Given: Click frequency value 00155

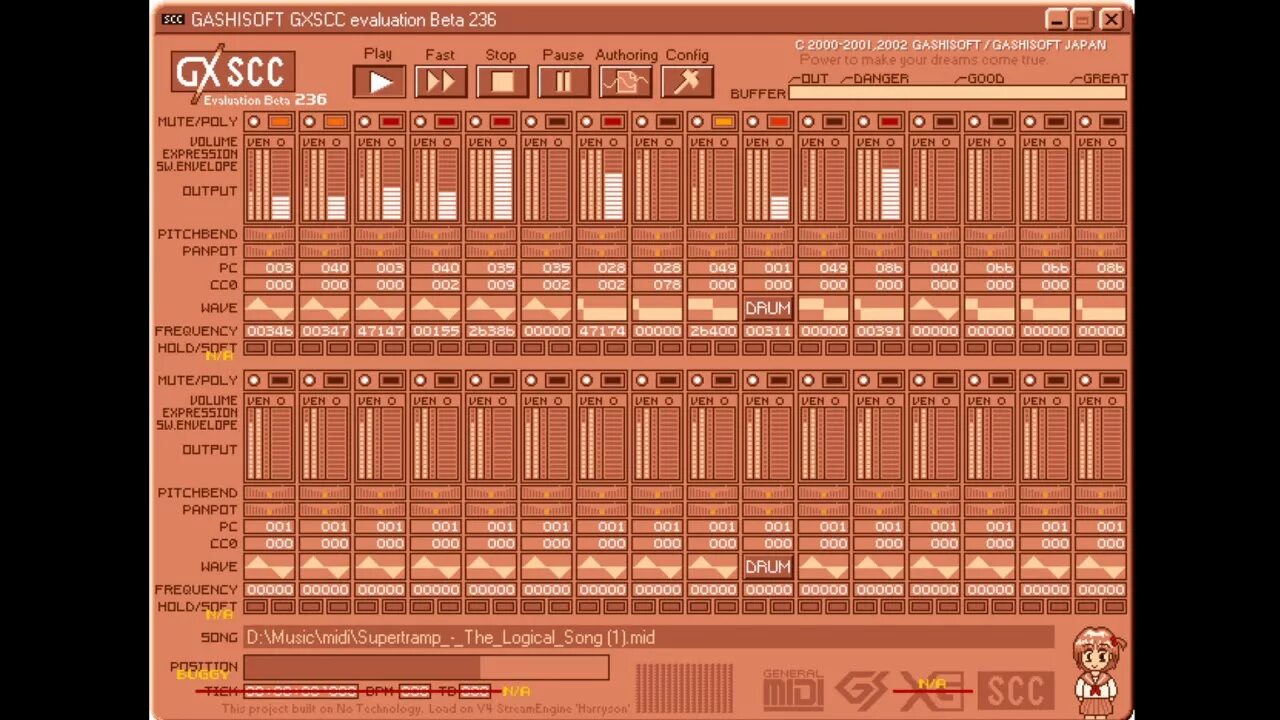Looking at the screenshot, I should (x=436, y=331).
